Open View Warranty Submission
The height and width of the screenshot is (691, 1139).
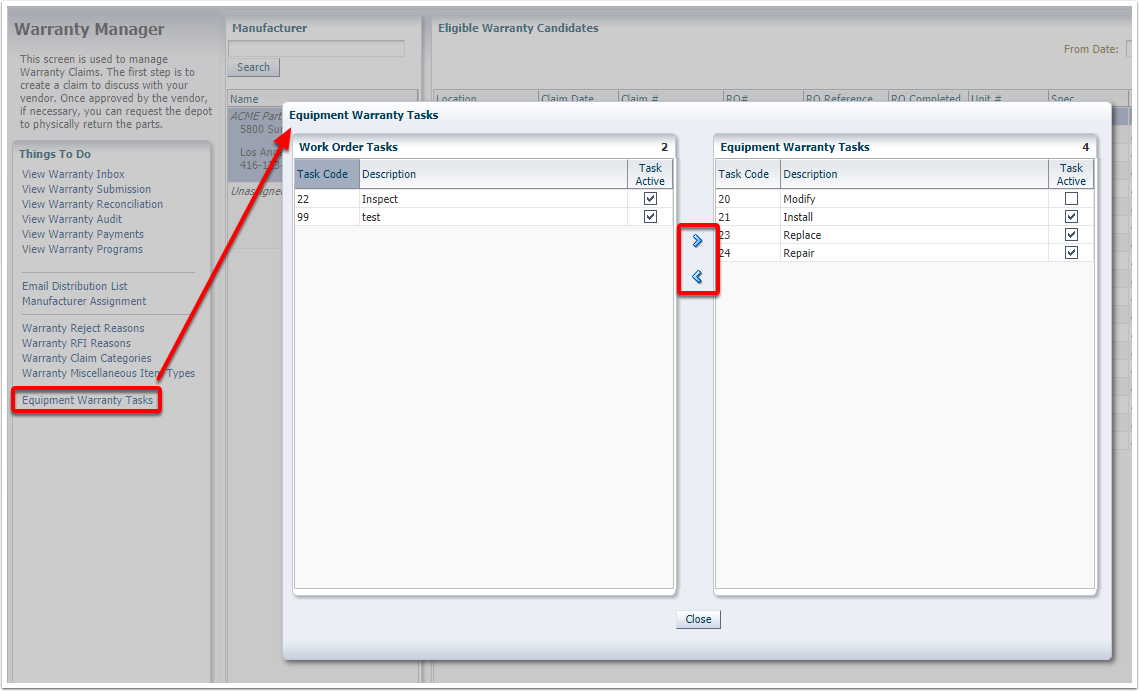[x=86, y=189]
